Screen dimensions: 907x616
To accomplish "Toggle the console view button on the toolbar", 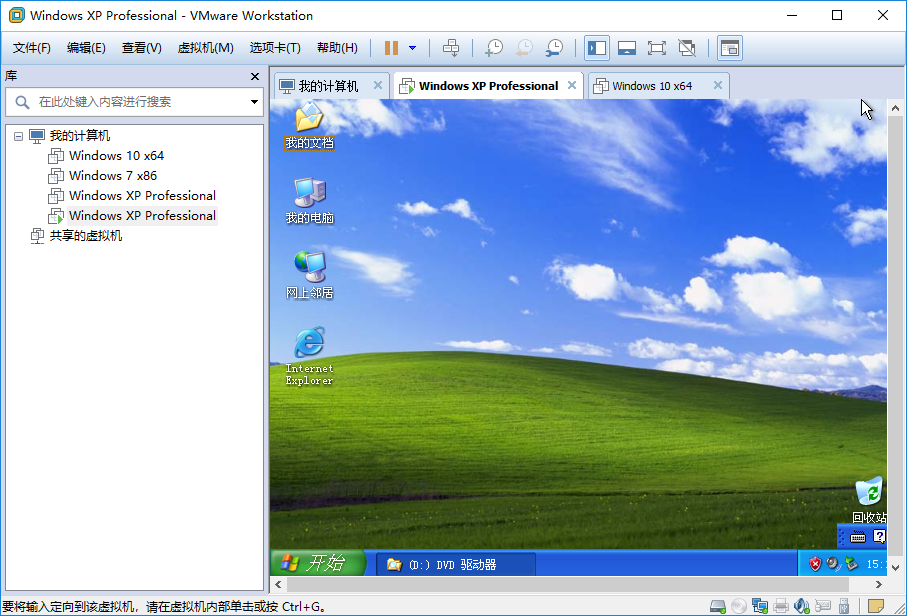I will [x=728, y=47].
